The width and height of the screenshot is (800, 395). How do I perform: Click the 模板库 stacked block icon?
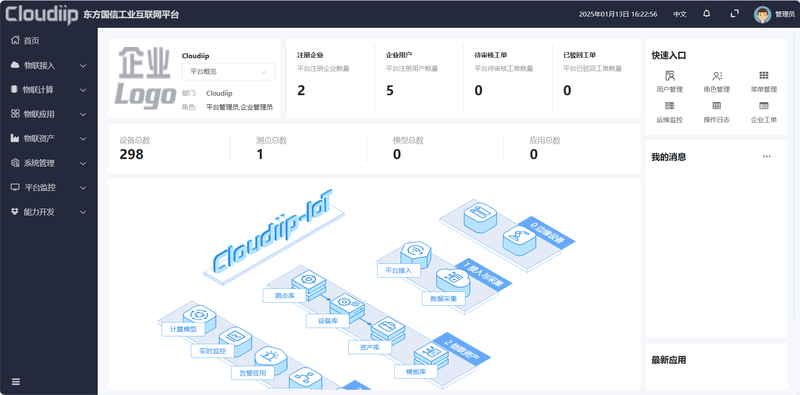point(431,356)
